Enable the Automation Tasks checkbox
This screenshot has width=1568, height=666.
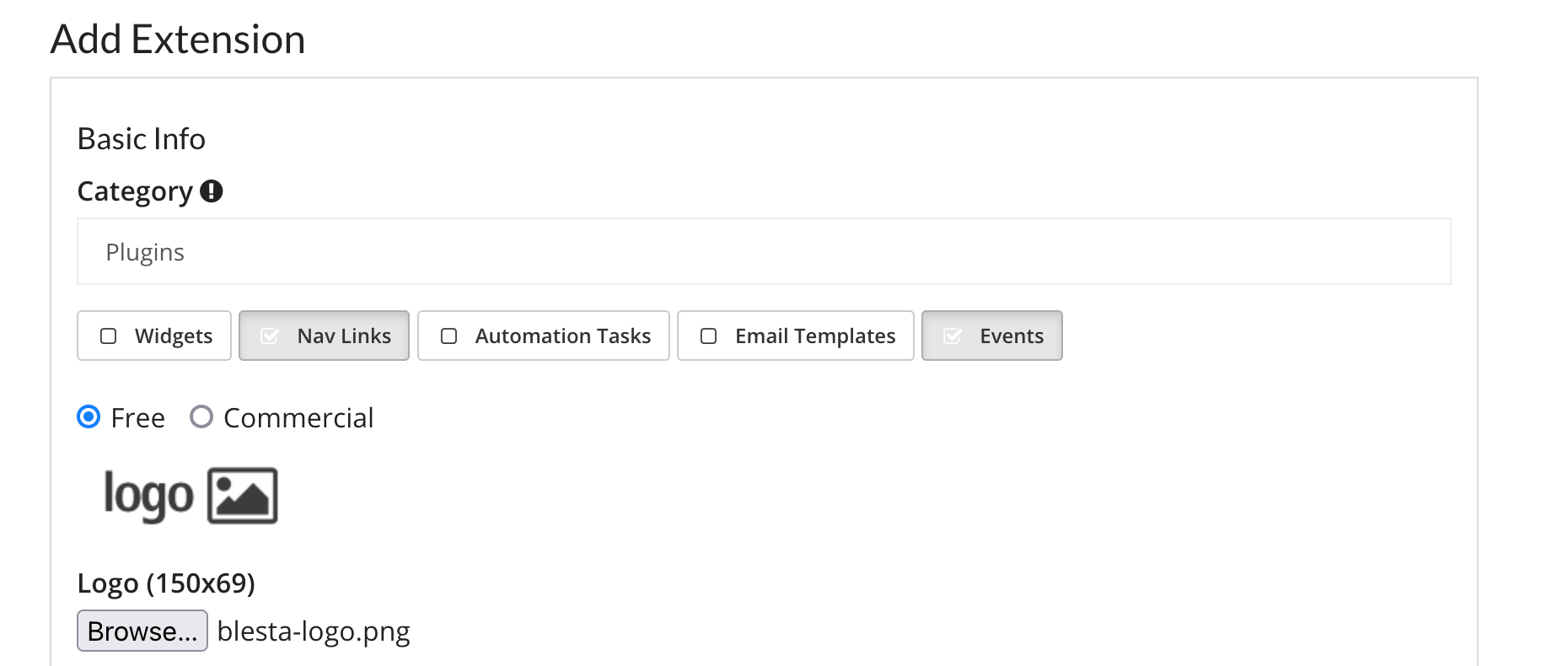pos(449,336)
